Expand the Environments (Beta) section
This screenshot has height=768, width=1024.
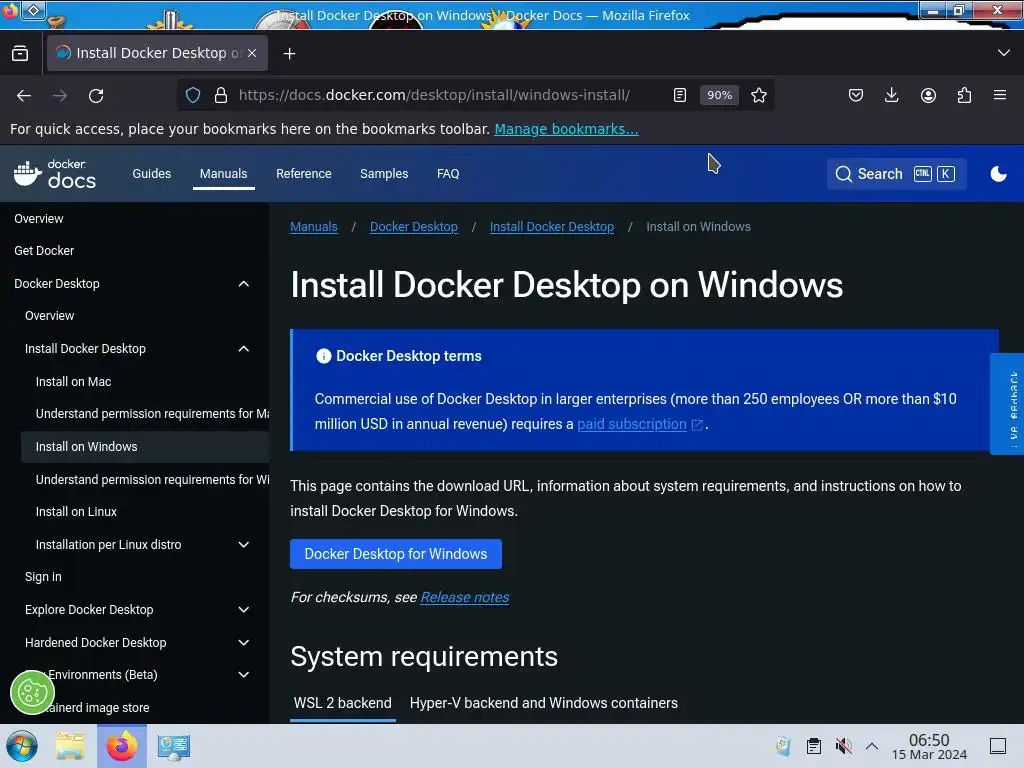pos(244,675)
